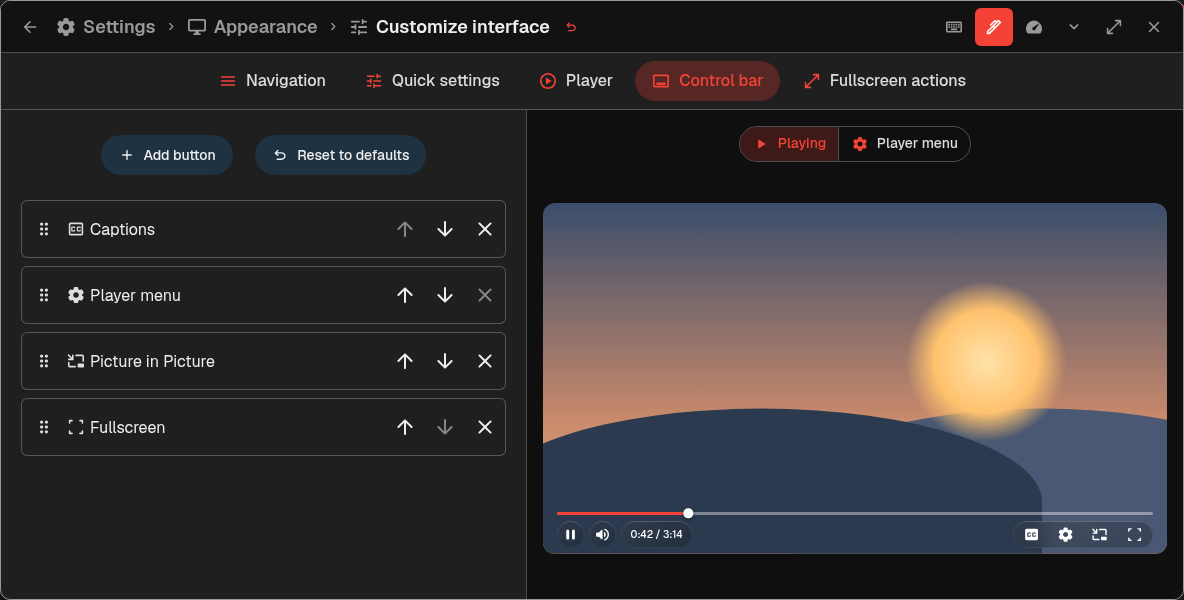Image resolution: width=1184 pixels, height=600 pixels.
Task: Click the video progress bar handle
Action: pos(688,513)
